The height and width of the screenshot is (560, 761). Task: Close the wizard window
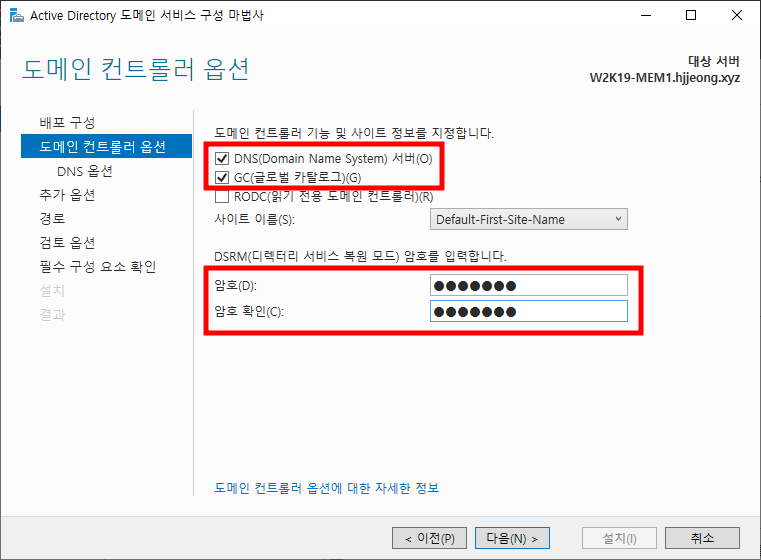pos(737,16)
